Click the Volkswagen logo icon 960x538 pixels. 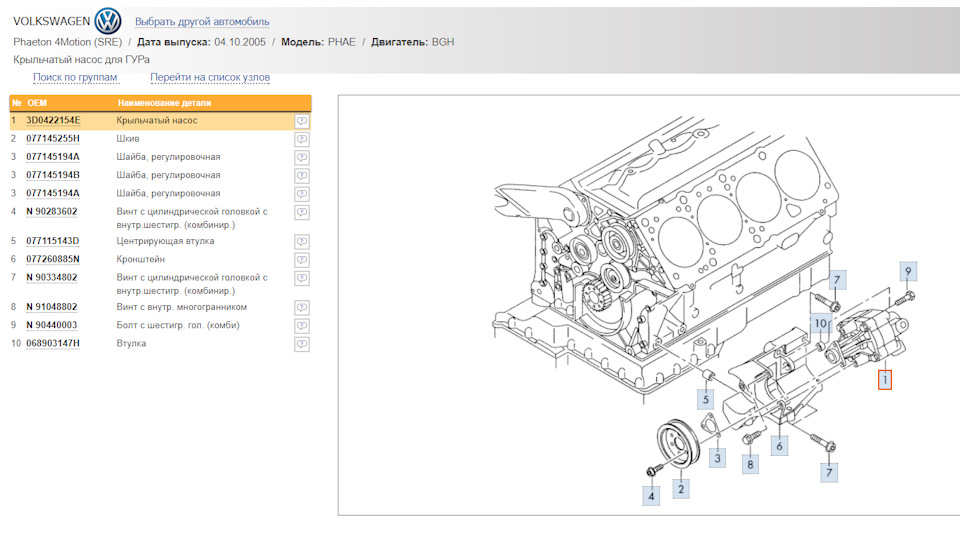107,21
